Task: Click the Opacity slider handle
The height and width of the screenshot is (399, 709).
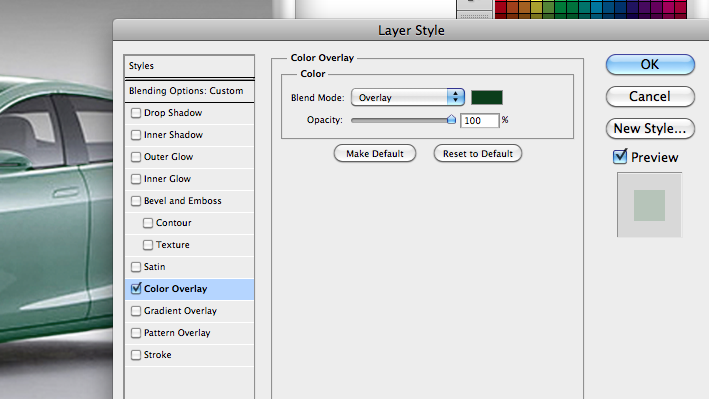Action: click(451, 119)
